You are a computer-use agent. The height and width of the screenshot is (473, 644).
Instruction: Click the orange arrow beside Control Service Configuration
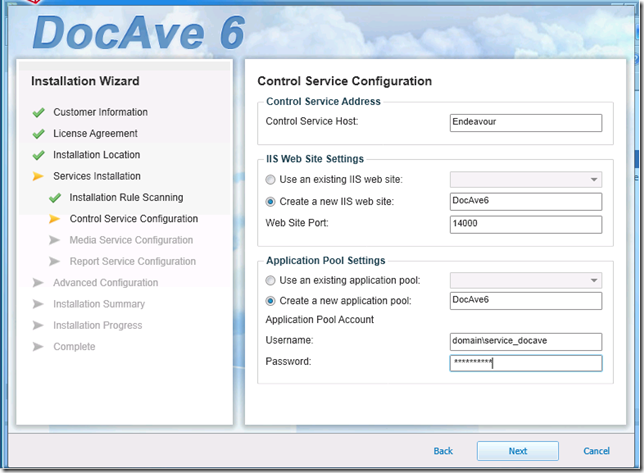point(55,219)
